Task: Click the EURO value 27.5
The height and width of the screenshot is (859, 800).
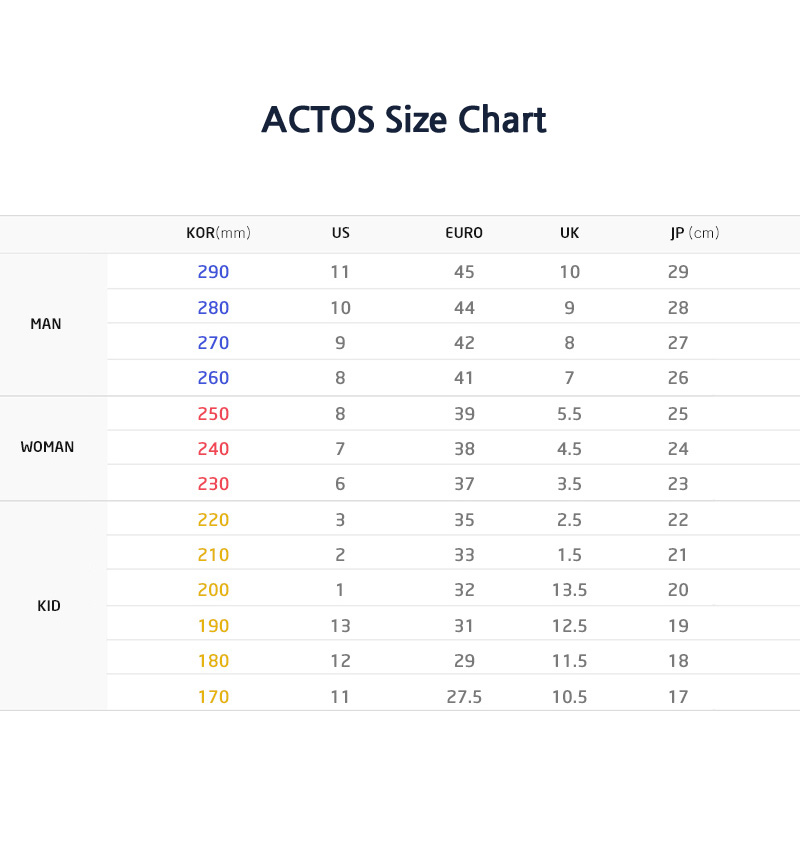Action: pos(464,697)
